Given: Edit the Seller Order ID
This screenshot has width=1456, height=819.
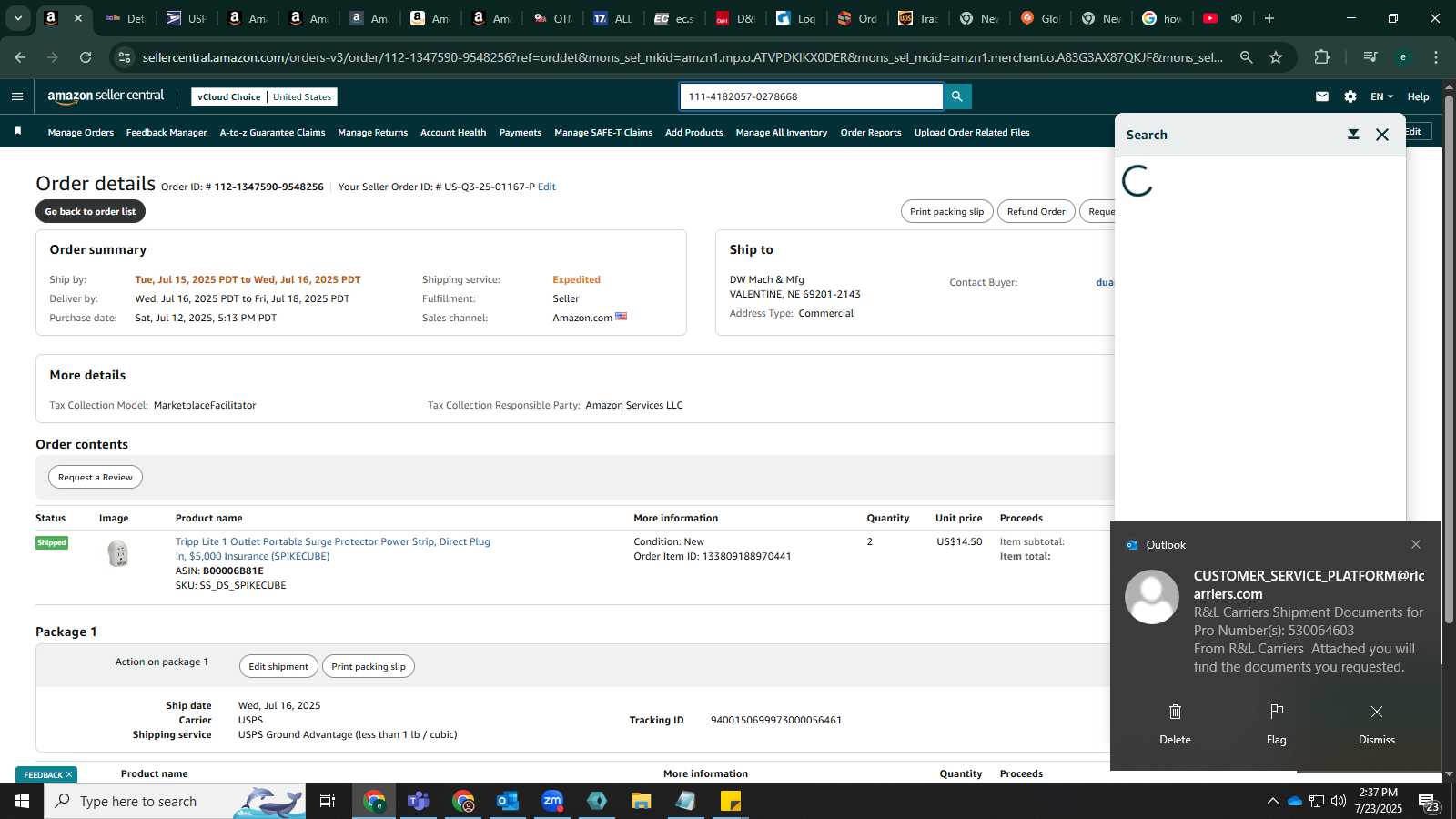Looking at the screenshot, I should (x=547, y=187).
